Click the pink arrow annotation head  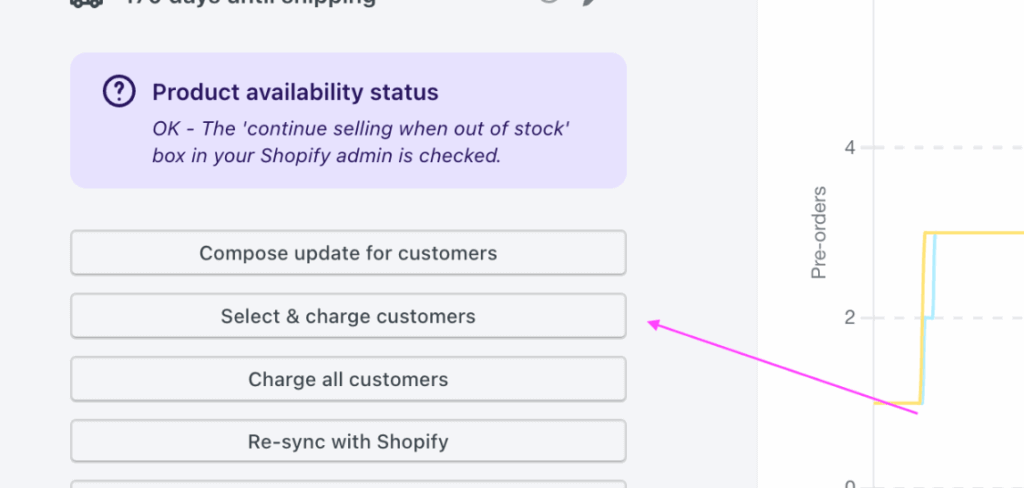(653, 323)
